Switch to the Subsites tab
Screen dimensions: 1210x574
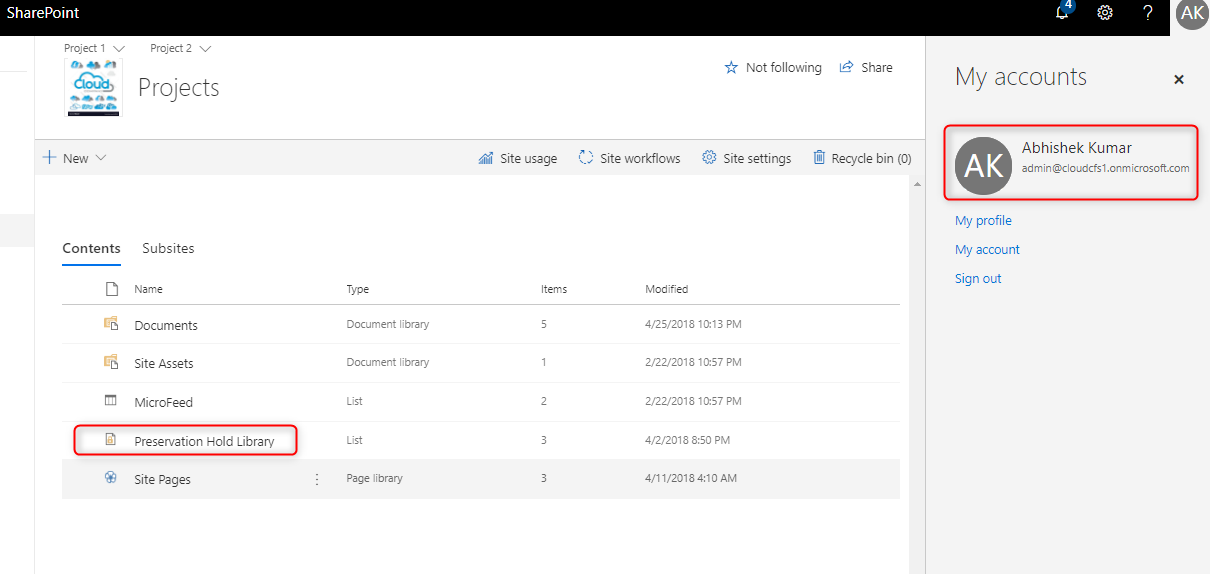point(168,248)
